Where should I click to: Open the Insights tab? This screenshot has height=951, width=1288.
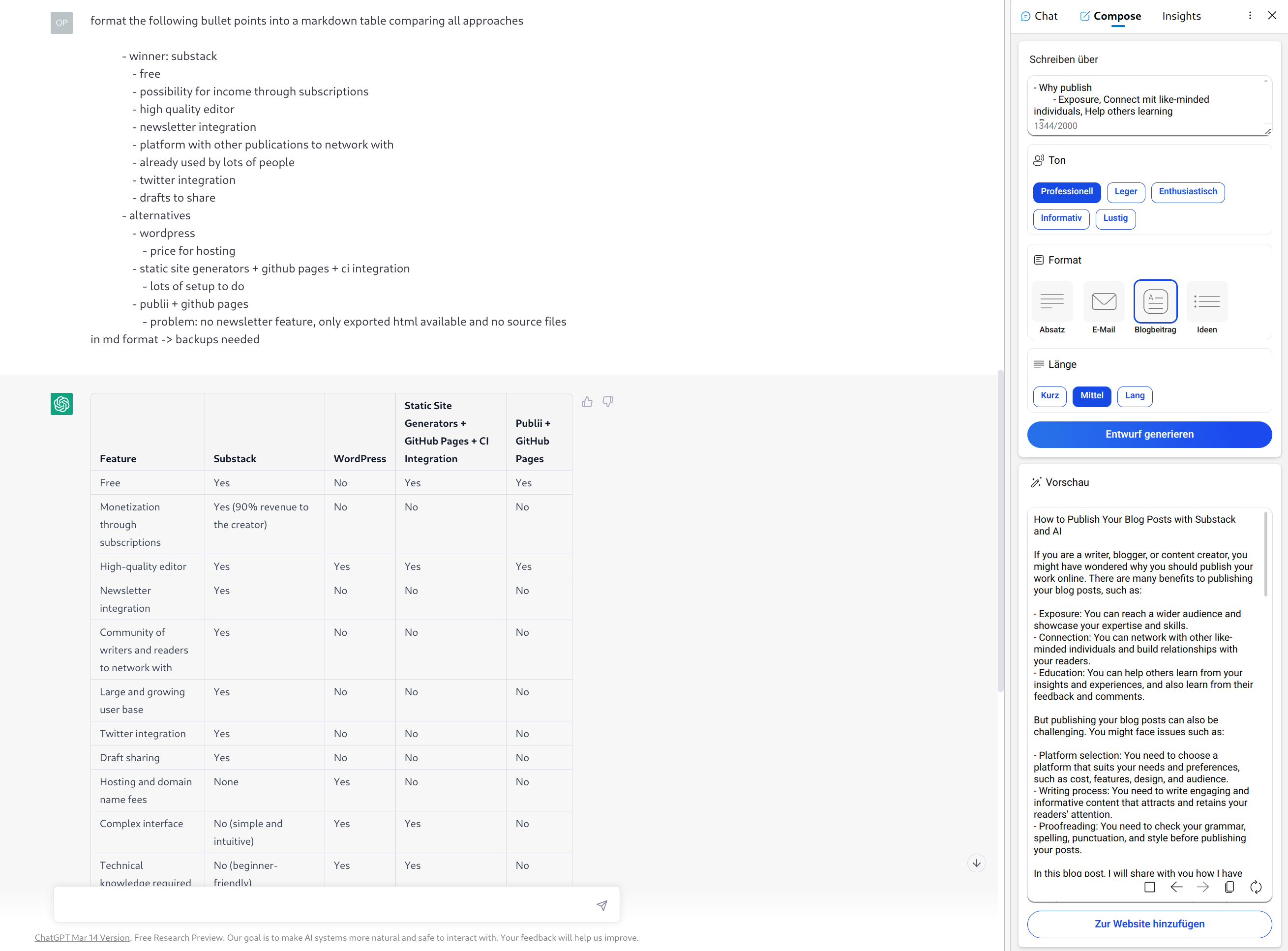pyautogui.click(x=1181, y=16)
